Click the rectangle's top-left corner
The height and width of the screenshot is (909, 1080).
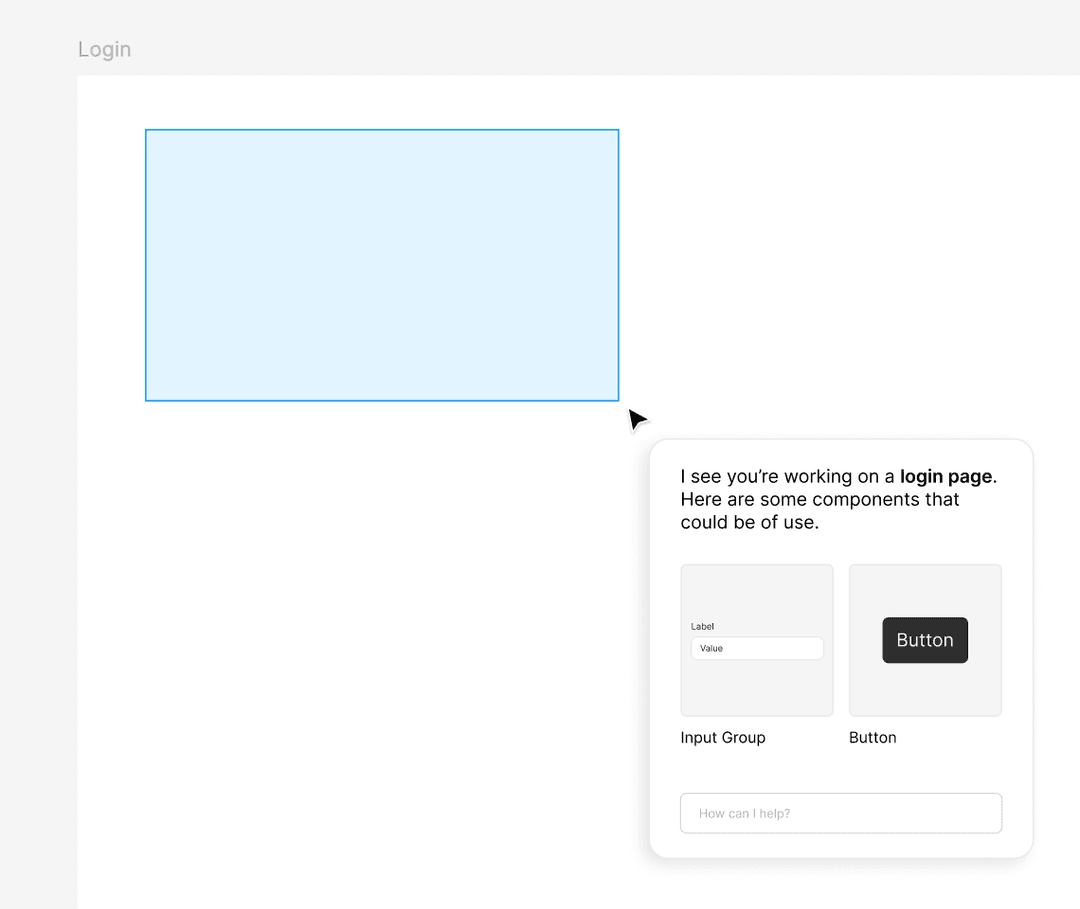tap(146, 130)
